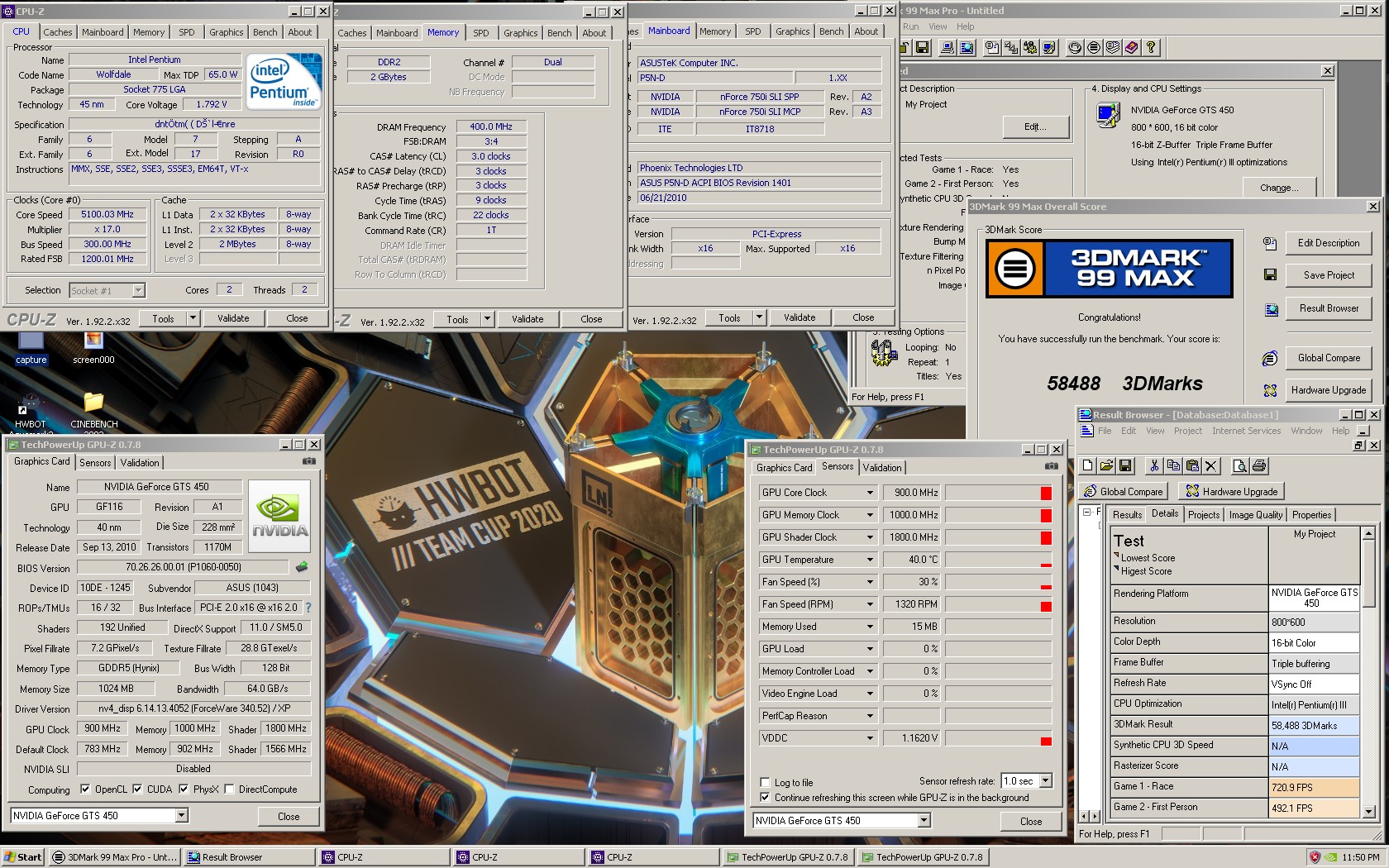Open the Windows Start button
Screen dimensions: 1389x868
click(x=23, y=857)
